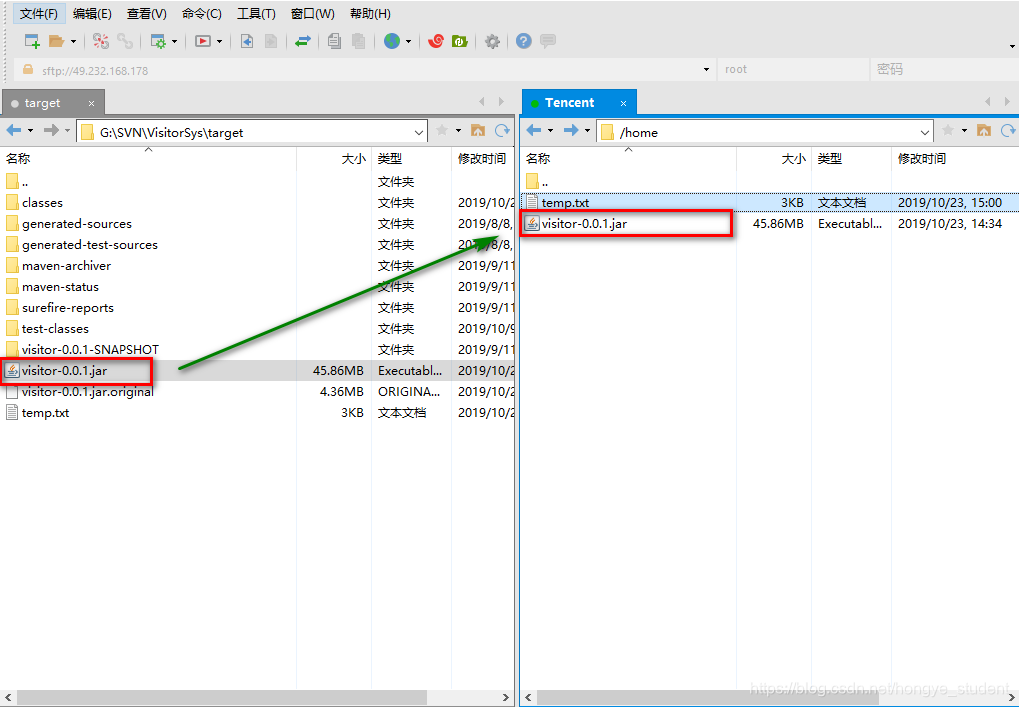Click the red play New Terminal icon

(203, 42)
